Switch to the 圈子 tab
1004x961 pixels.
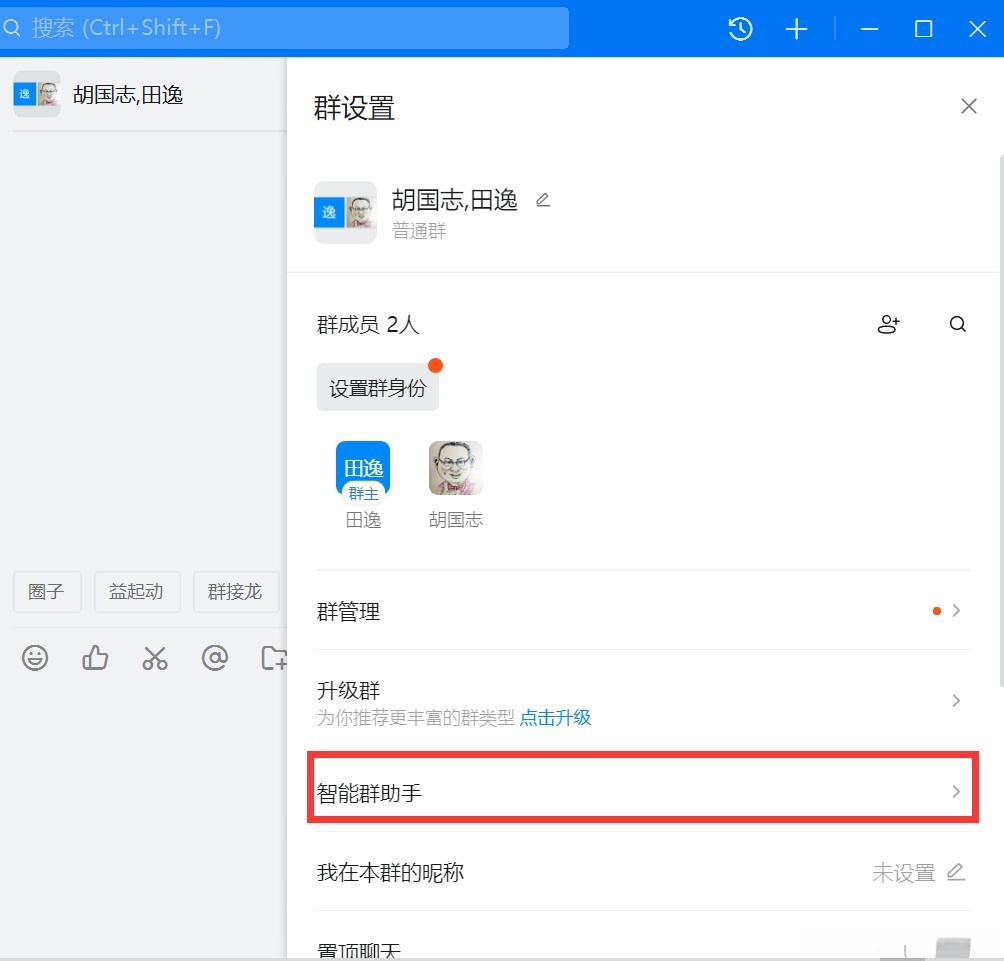coord(46,592)
